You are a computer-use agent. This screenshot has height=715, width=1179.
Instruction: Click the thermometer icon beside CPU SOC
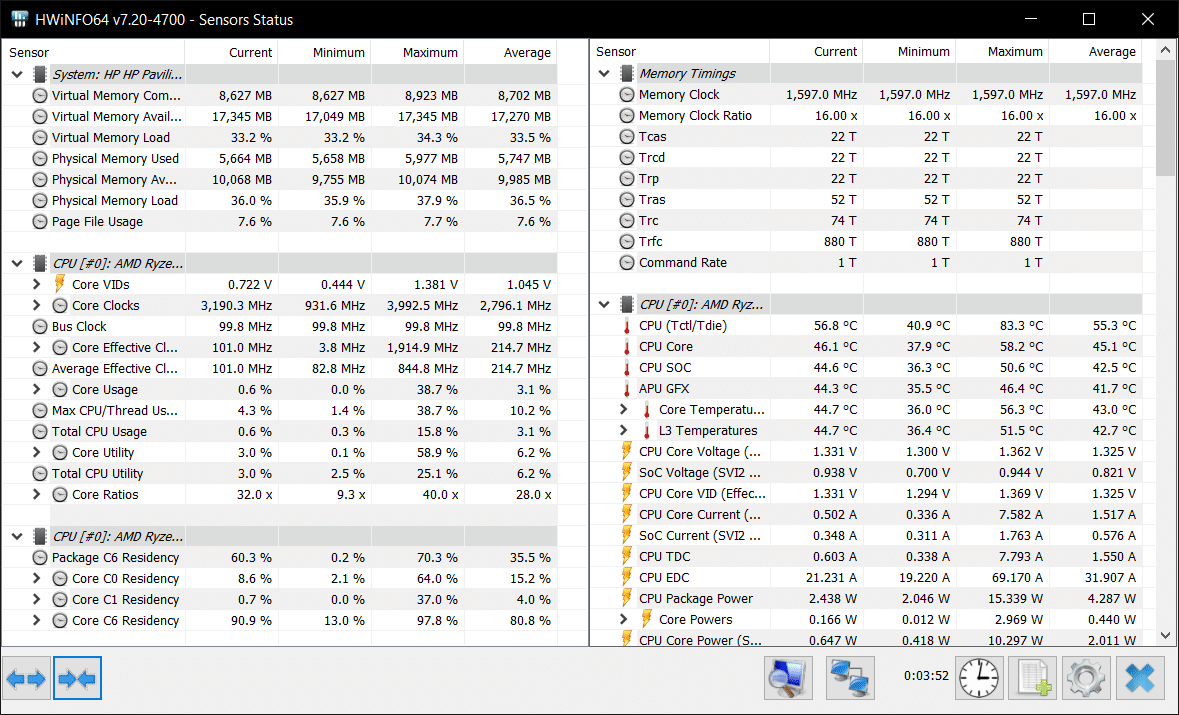click(626, 368)
